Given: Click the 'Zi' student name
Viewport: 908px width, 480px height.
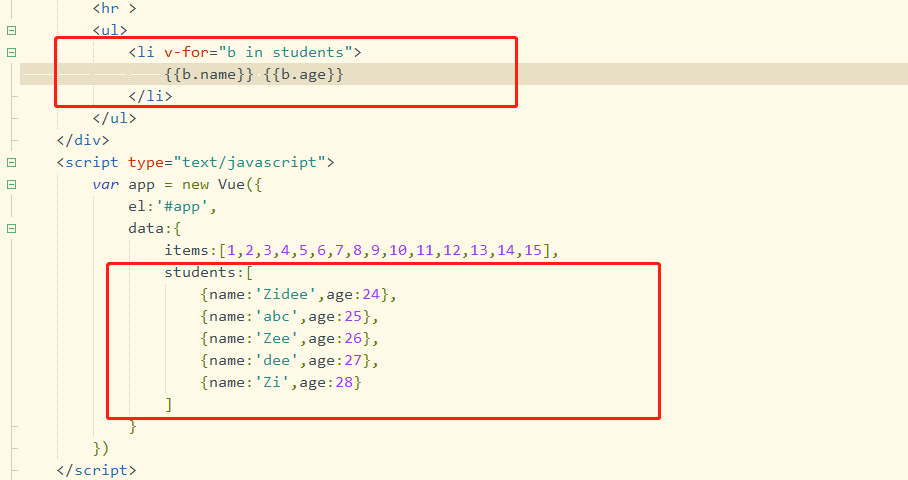Looking at the screenshot, I should (272, 383).
